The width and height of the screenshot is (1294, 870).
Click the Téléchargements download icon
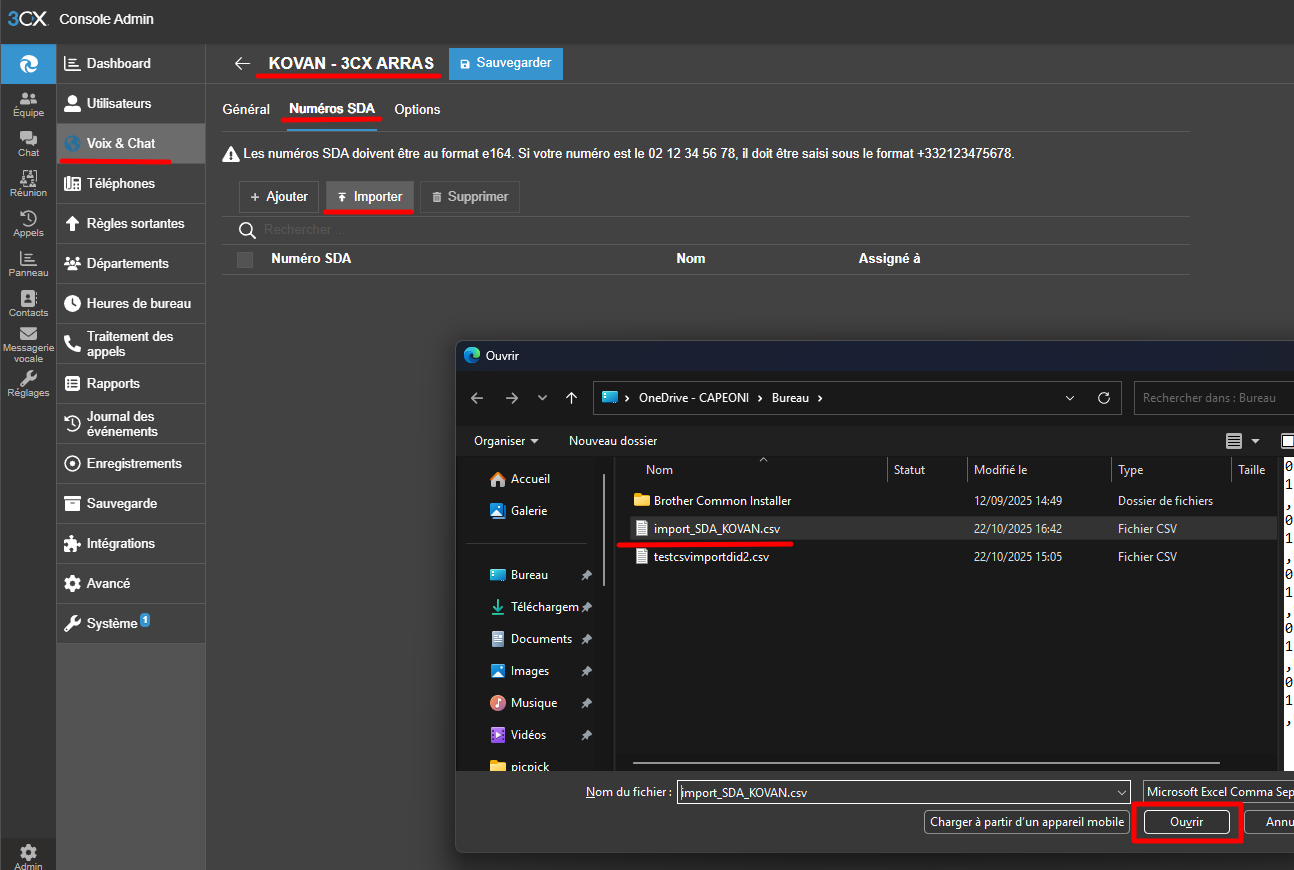tap(498, 607)
